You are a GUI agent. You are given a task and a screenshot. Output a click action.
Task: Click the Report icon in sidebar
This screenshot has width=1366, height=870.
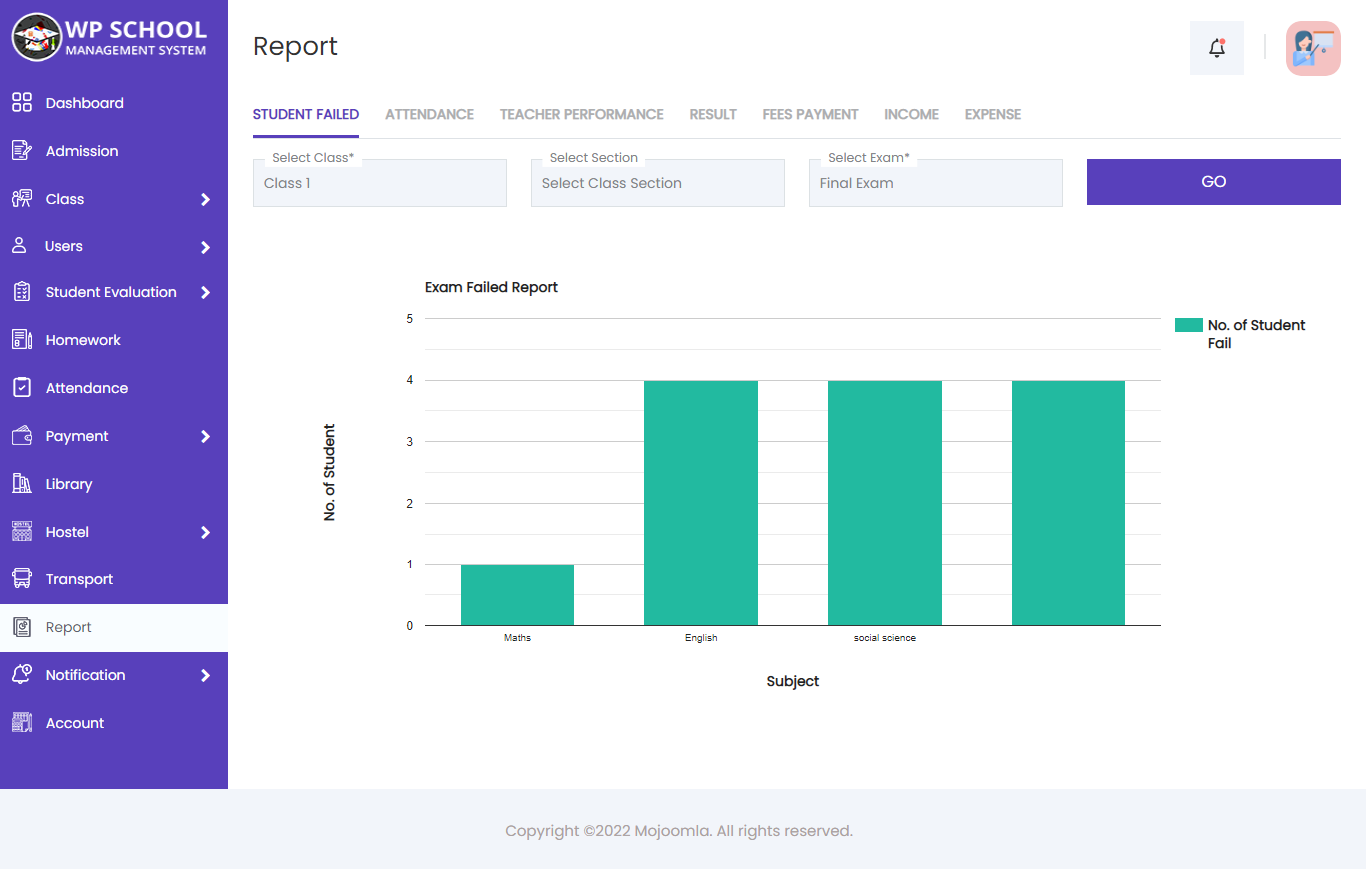[x=22, y=627]
